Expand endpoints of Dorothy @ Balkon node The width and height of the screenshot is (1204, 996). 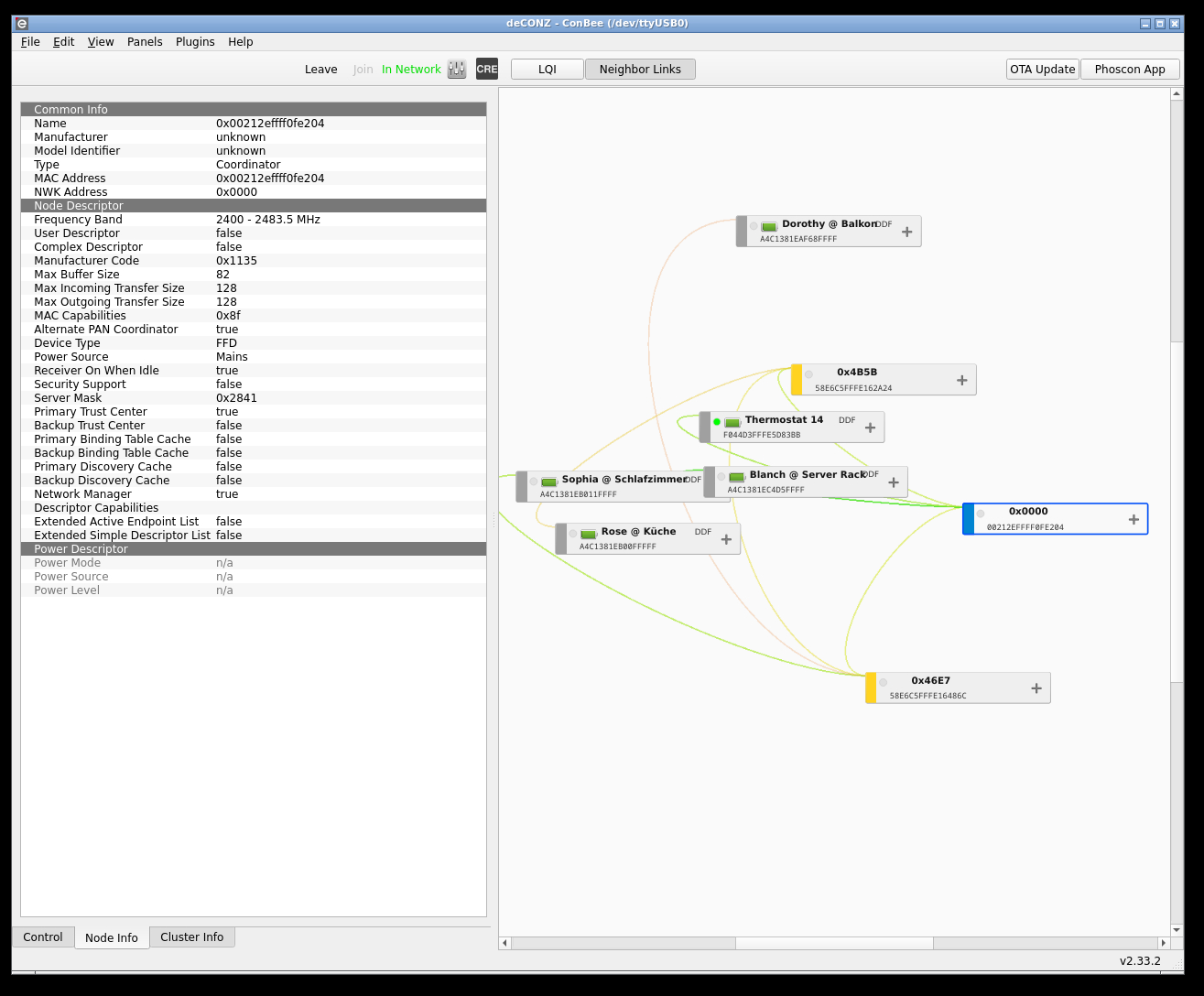[x=907, y=232]
